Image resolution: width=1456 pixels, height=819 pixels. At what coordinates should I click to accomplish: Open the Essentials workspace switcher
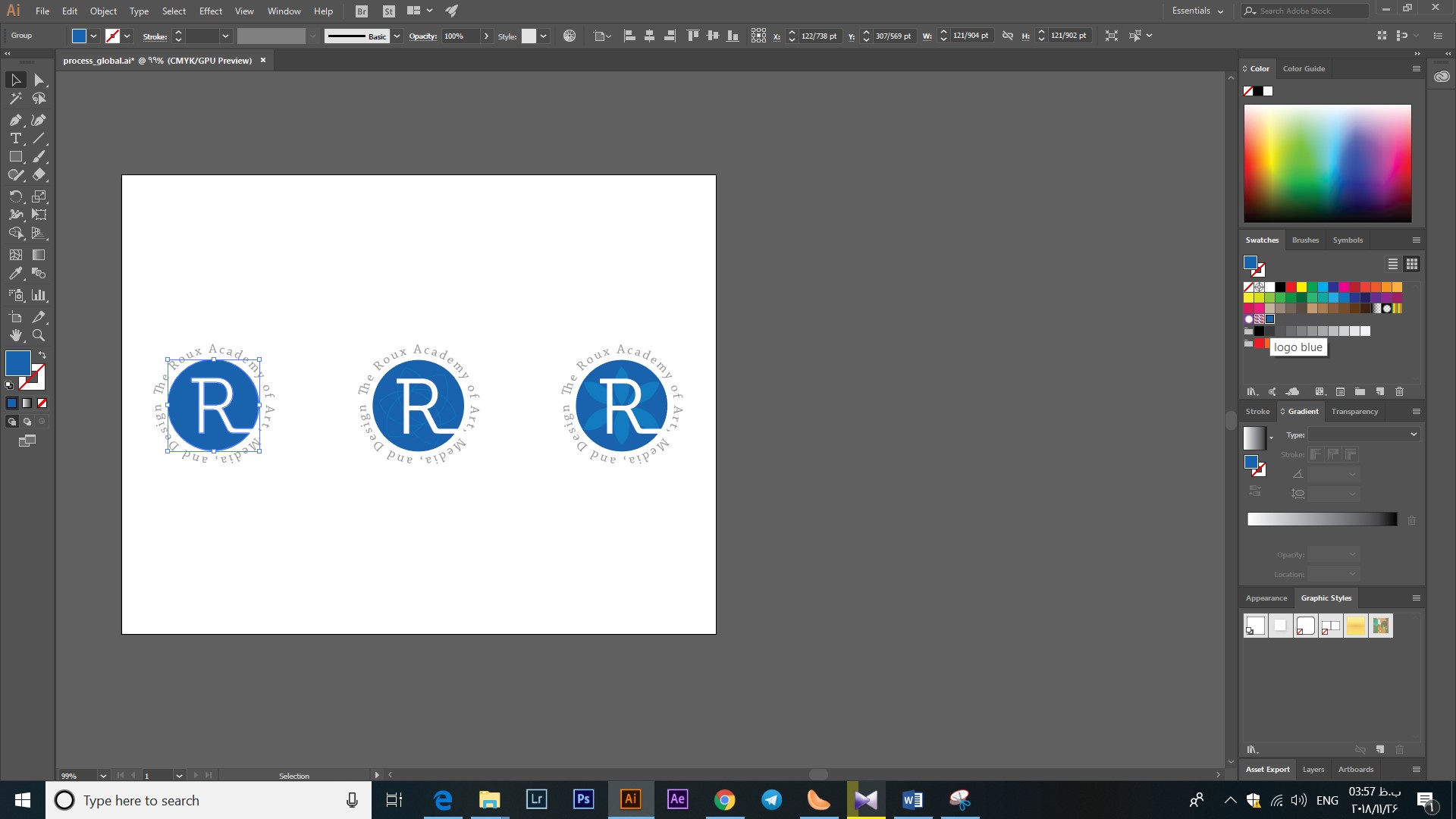(1197, 11)
